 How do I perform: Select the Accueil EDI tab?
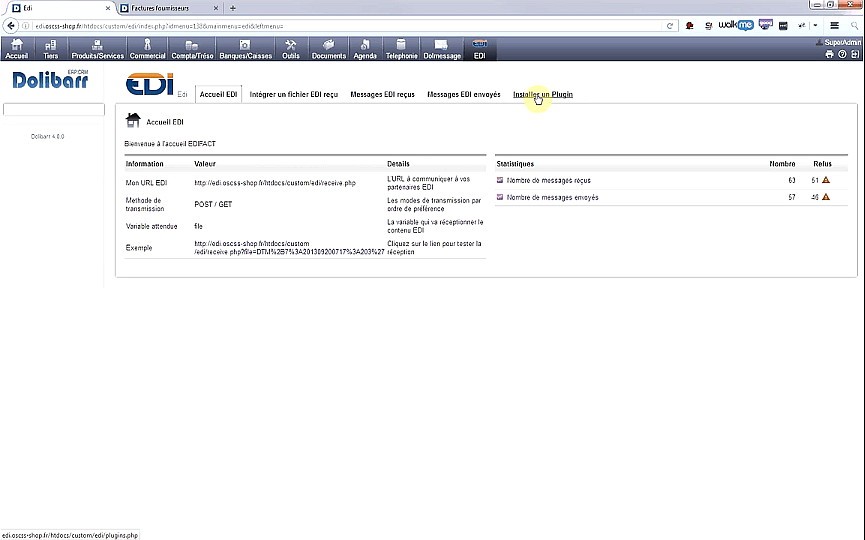pos(218,94)
